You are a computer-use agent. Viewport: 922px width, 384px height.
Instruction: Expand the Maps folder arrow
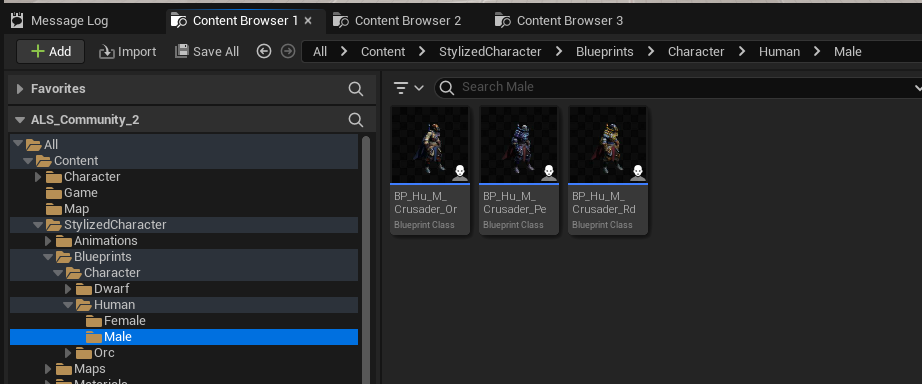48,369
